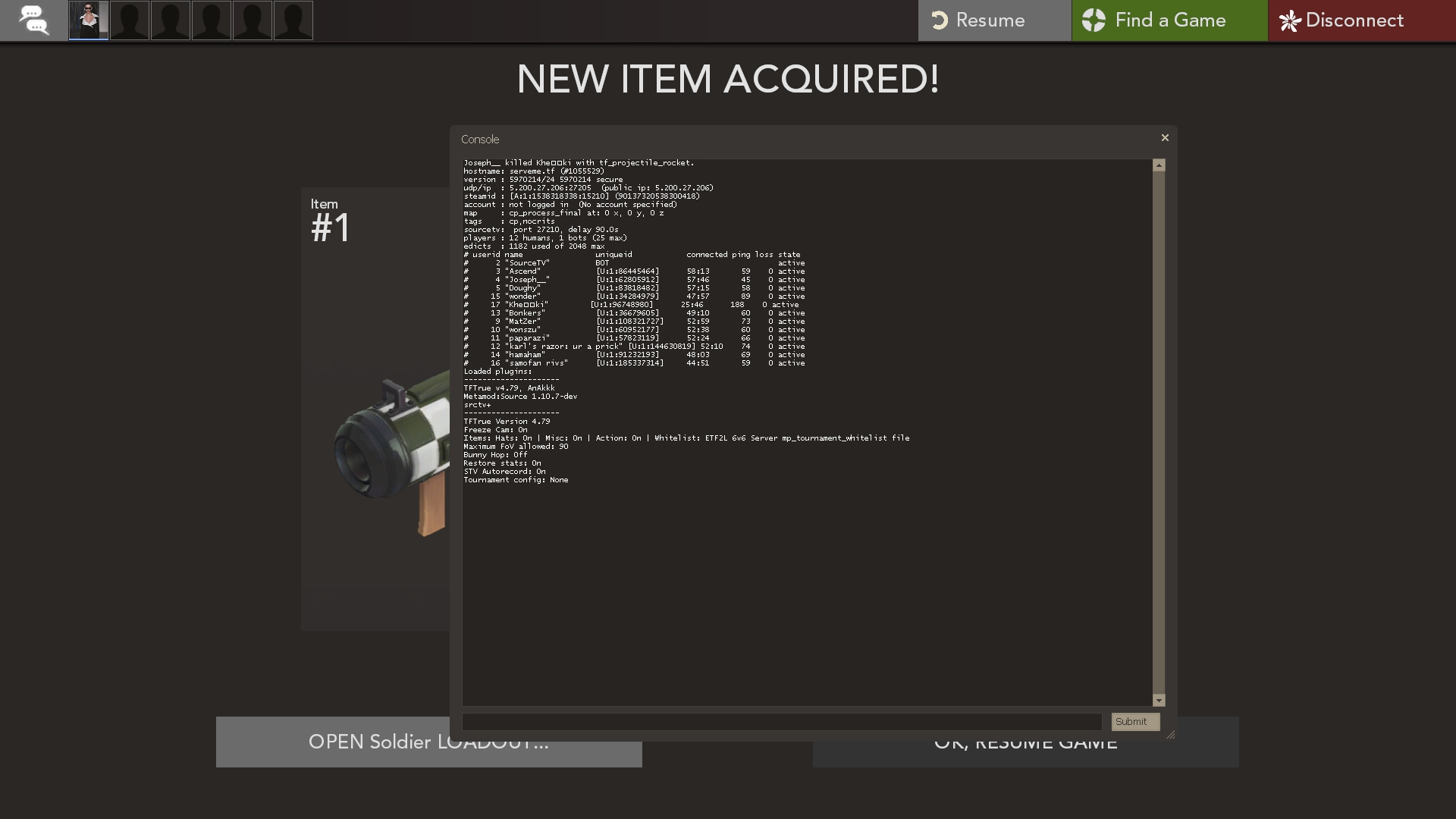Click the console scrollbar up arrow
The width and height of the screenshot is (1456, 819).
point(1159,165)
